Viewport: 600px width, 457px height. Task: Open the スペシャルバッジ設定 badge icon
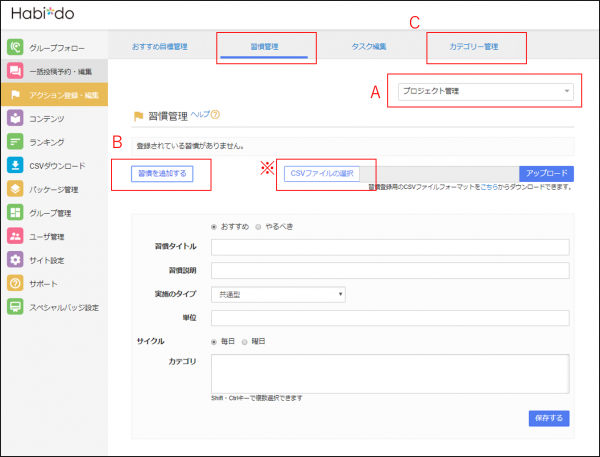click(x=15, y=307)
